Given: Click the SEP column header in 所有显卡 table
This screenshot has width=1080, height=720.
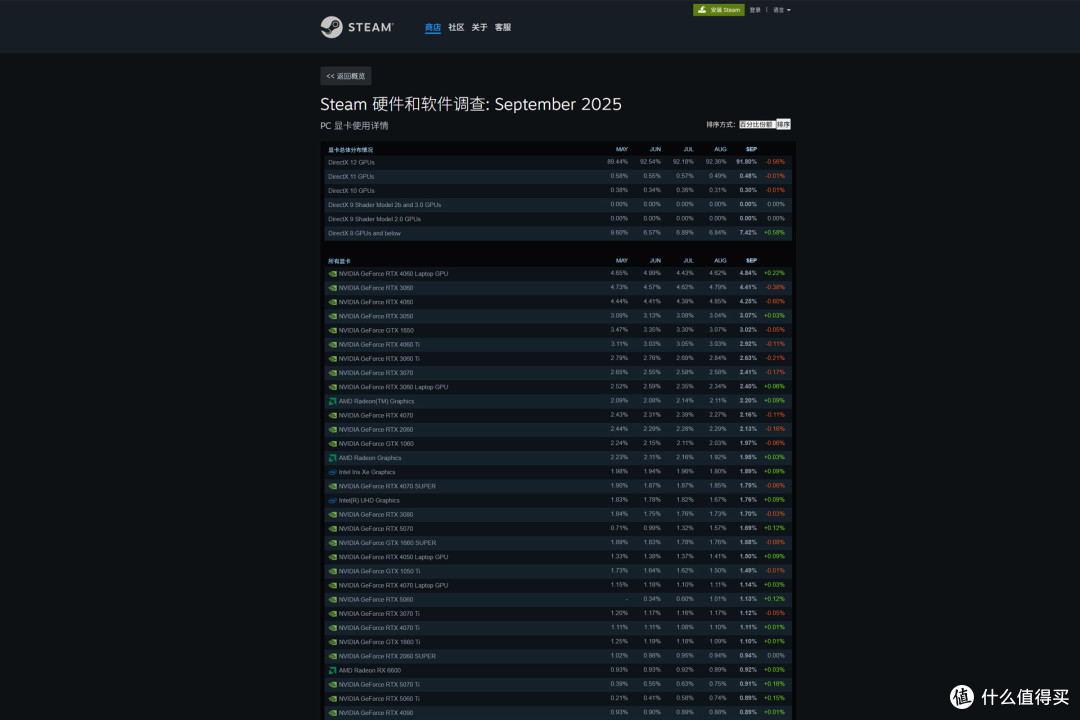Looking at the screenshot, I should [x=751, y=260].
